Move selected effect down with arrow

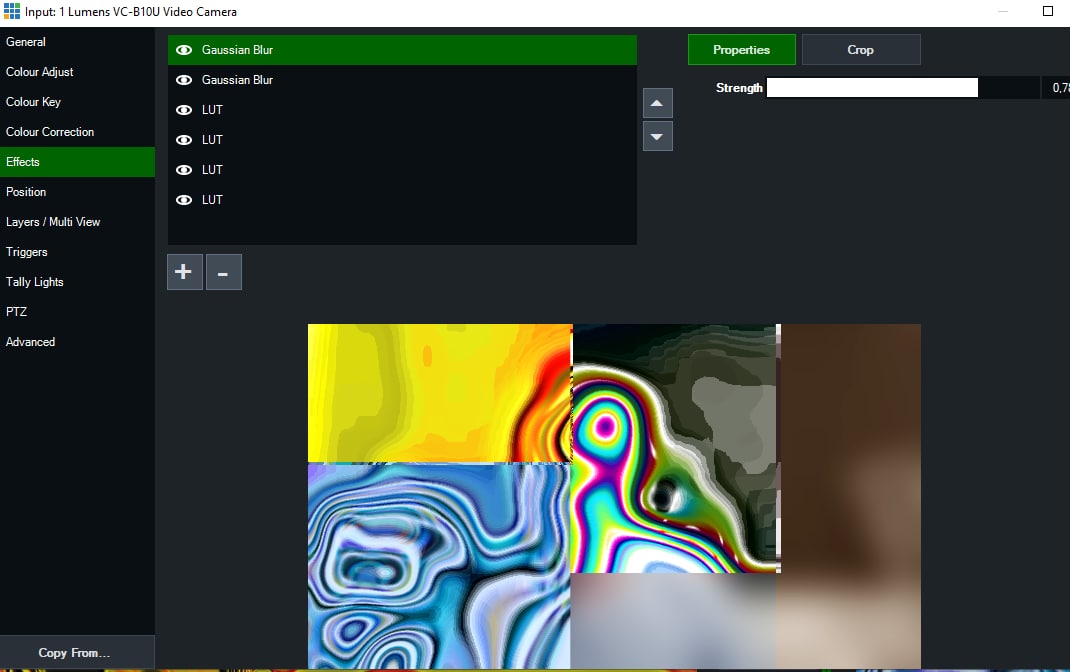pyautogui.click(x=657, y=136)
